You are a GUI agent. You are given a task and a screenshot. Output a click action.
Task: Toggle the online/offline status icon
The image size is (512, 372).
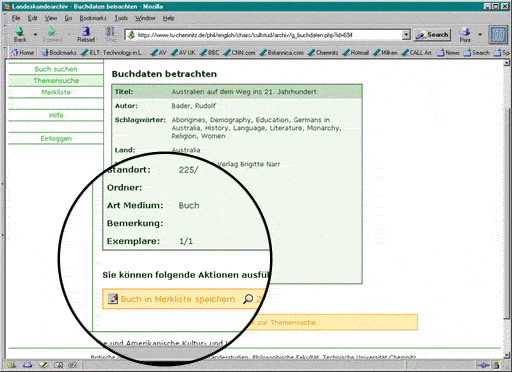[484, 365]
